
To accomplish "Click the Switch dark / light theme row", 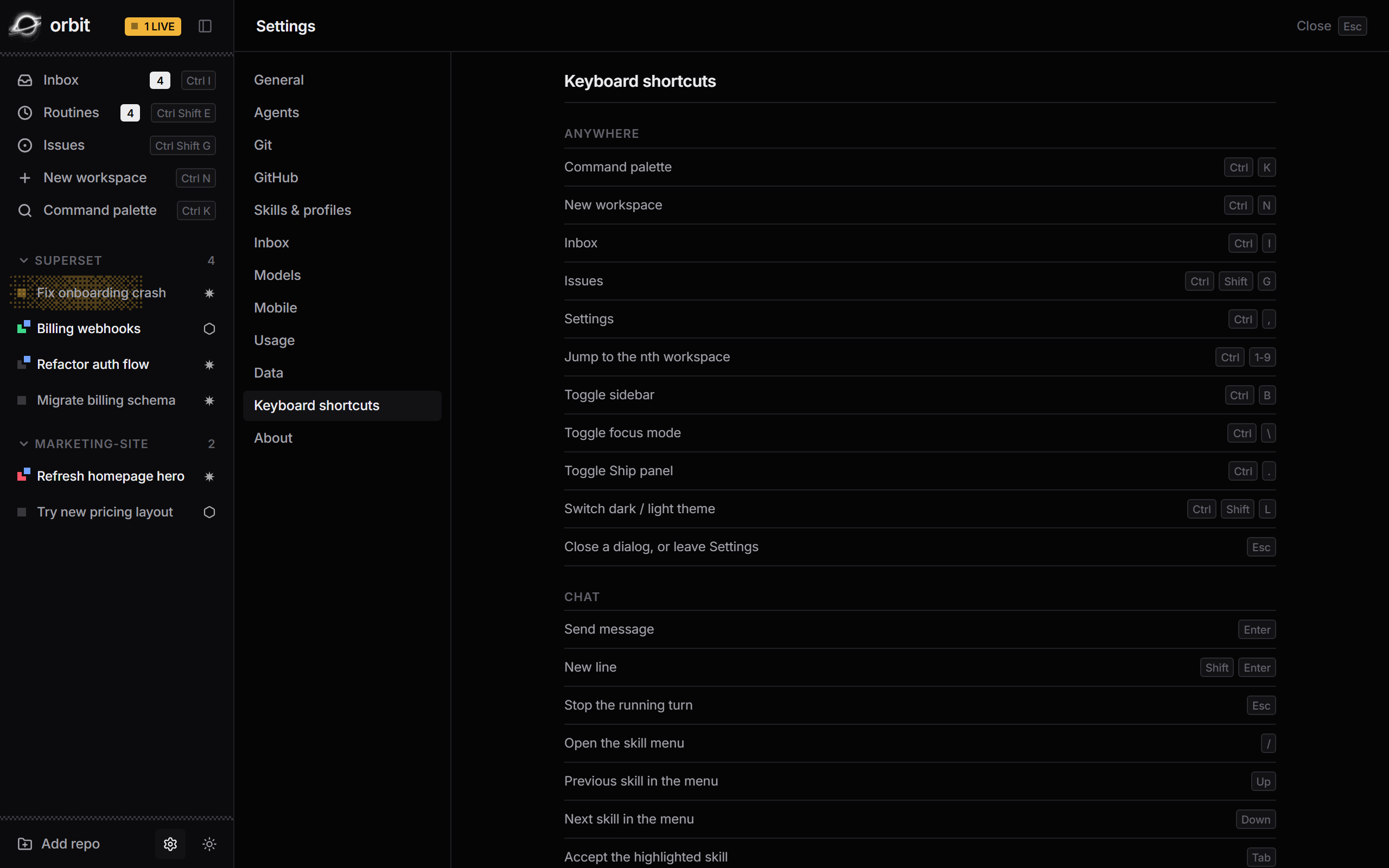I will [920, 509].
